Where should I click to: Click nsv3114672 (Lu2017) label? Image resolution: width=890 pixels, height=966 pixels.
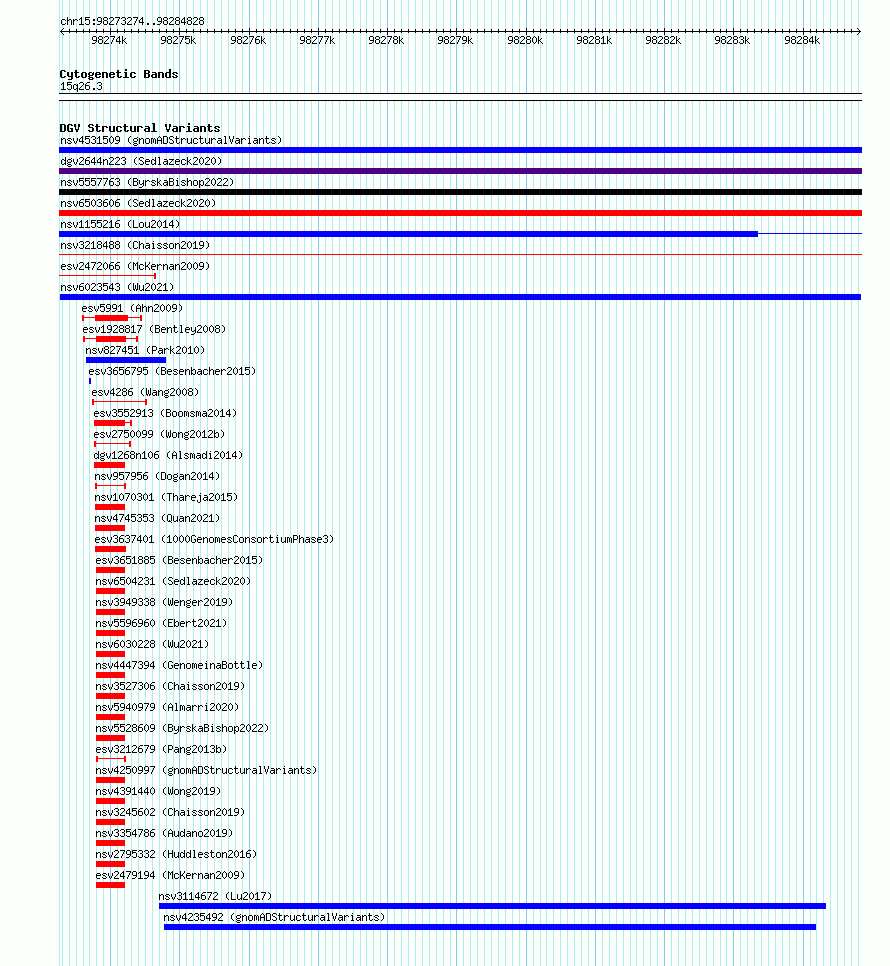click(215, 896)
